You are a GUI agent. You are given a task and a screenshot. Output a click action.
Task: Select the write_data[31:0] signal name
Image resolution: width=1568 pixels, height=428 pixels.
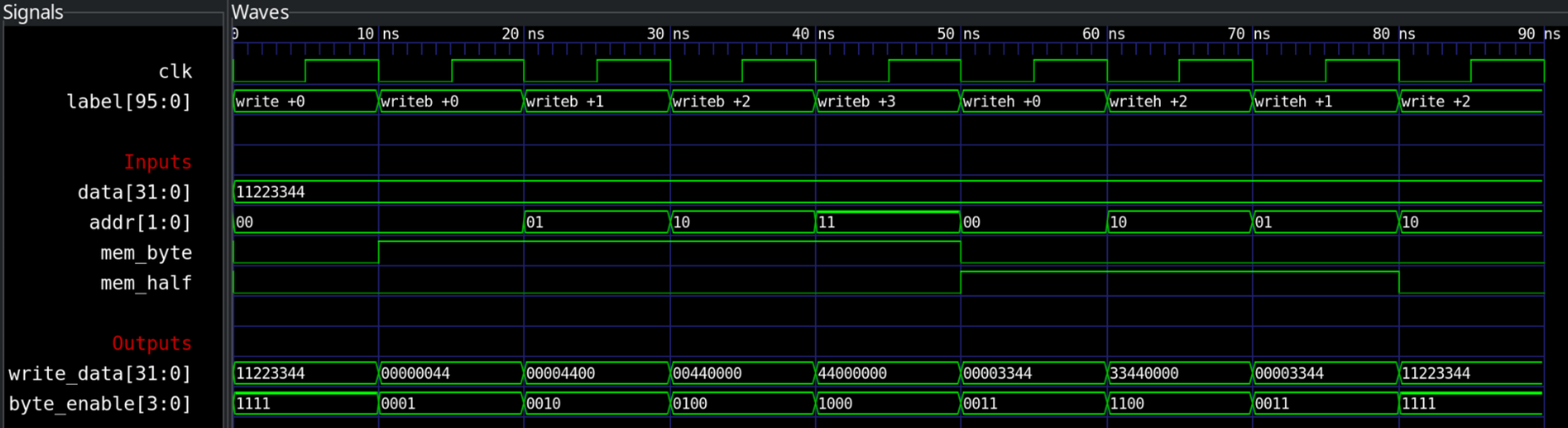(100, 373)
